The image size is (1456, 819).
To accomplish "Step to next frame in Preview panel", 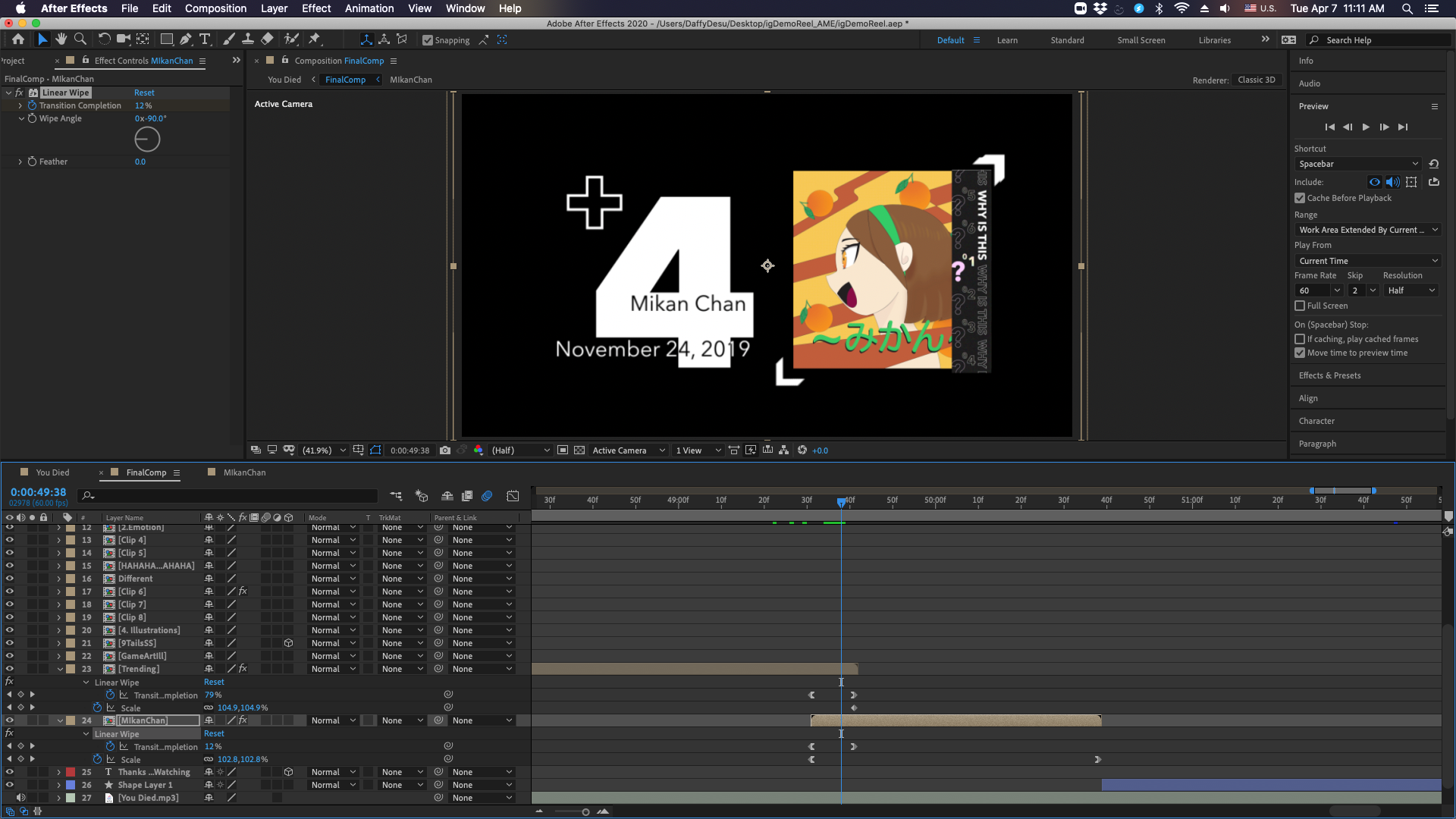I will pos(1384,127).
